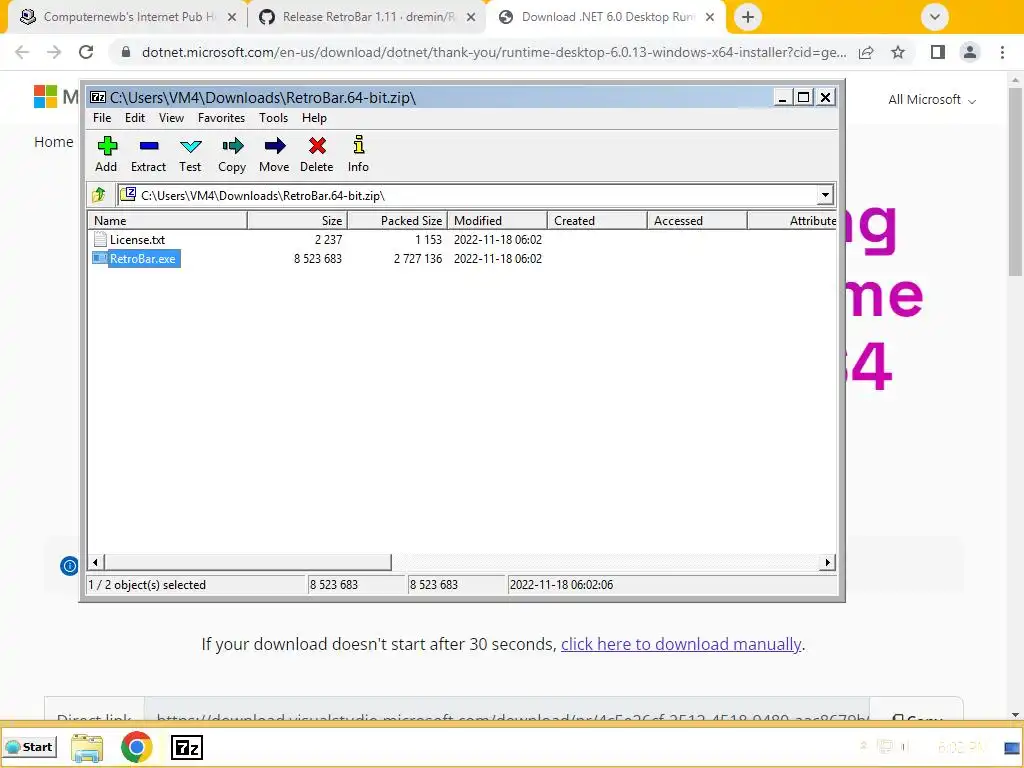The height and width of the screenshot is (768, 1024).
Task: Sort files by Size column
Action: point(297,221)
